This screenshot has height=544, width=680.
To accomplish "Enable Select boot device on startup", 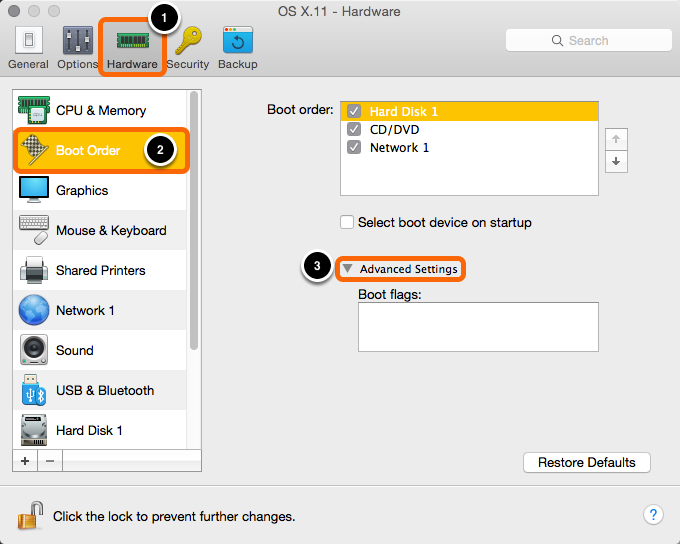I will point(347,222).
